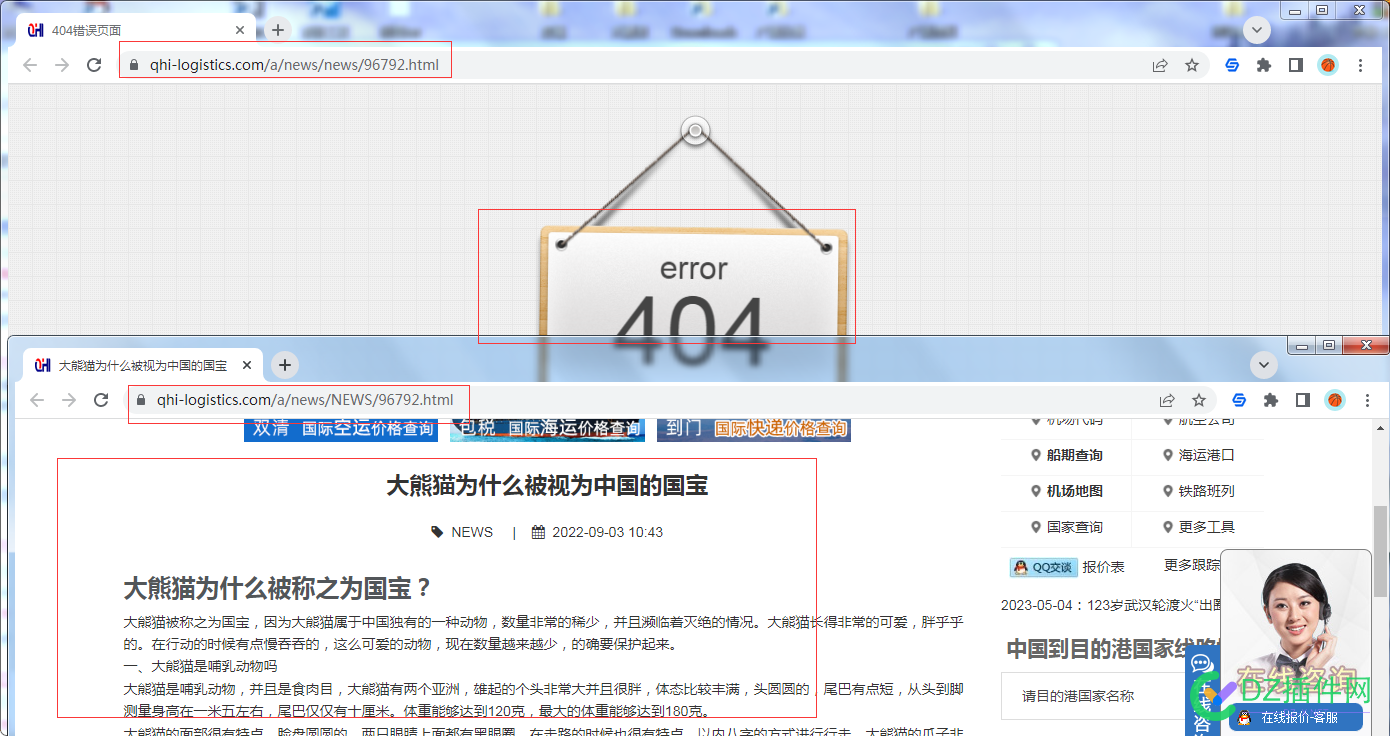Click the 请目的港国家名称 input field

[1092, 696]
